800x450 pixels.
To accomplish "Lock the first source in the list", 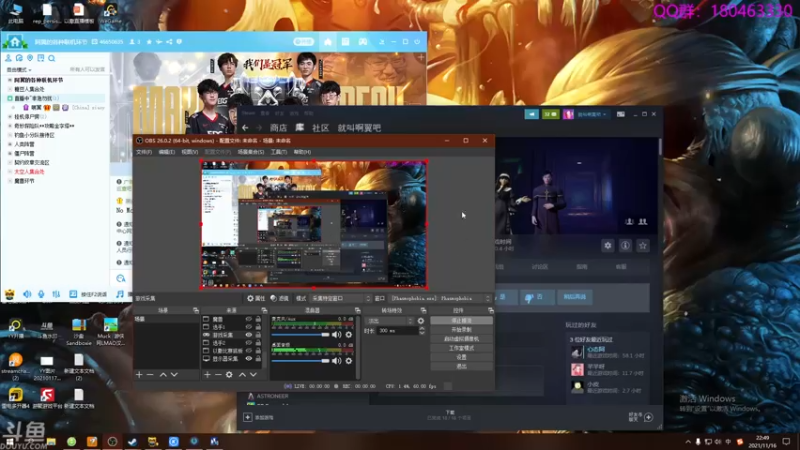I will click(x=258, y=319).
